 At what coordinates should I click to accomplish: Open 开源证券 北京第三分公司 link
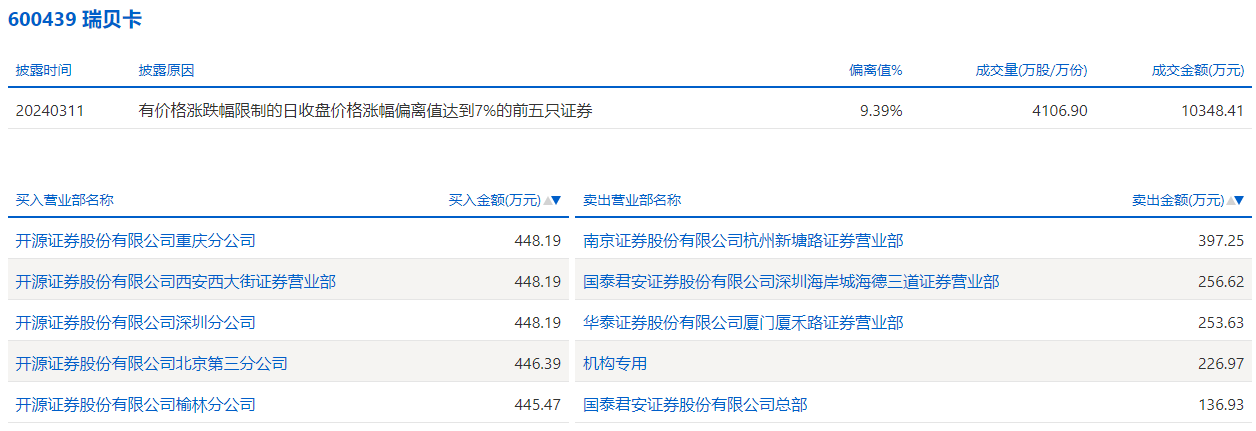pyautogui.click(x=152, y=364)
